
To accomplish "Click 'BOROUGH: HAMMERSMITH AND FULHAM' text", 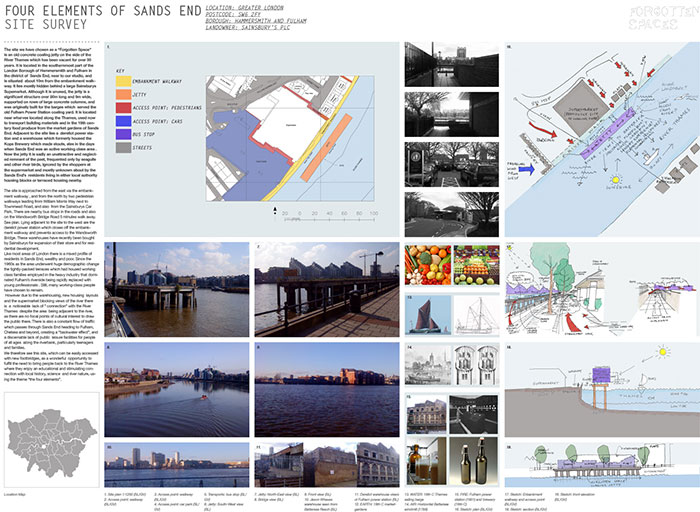I will point(256,21).
